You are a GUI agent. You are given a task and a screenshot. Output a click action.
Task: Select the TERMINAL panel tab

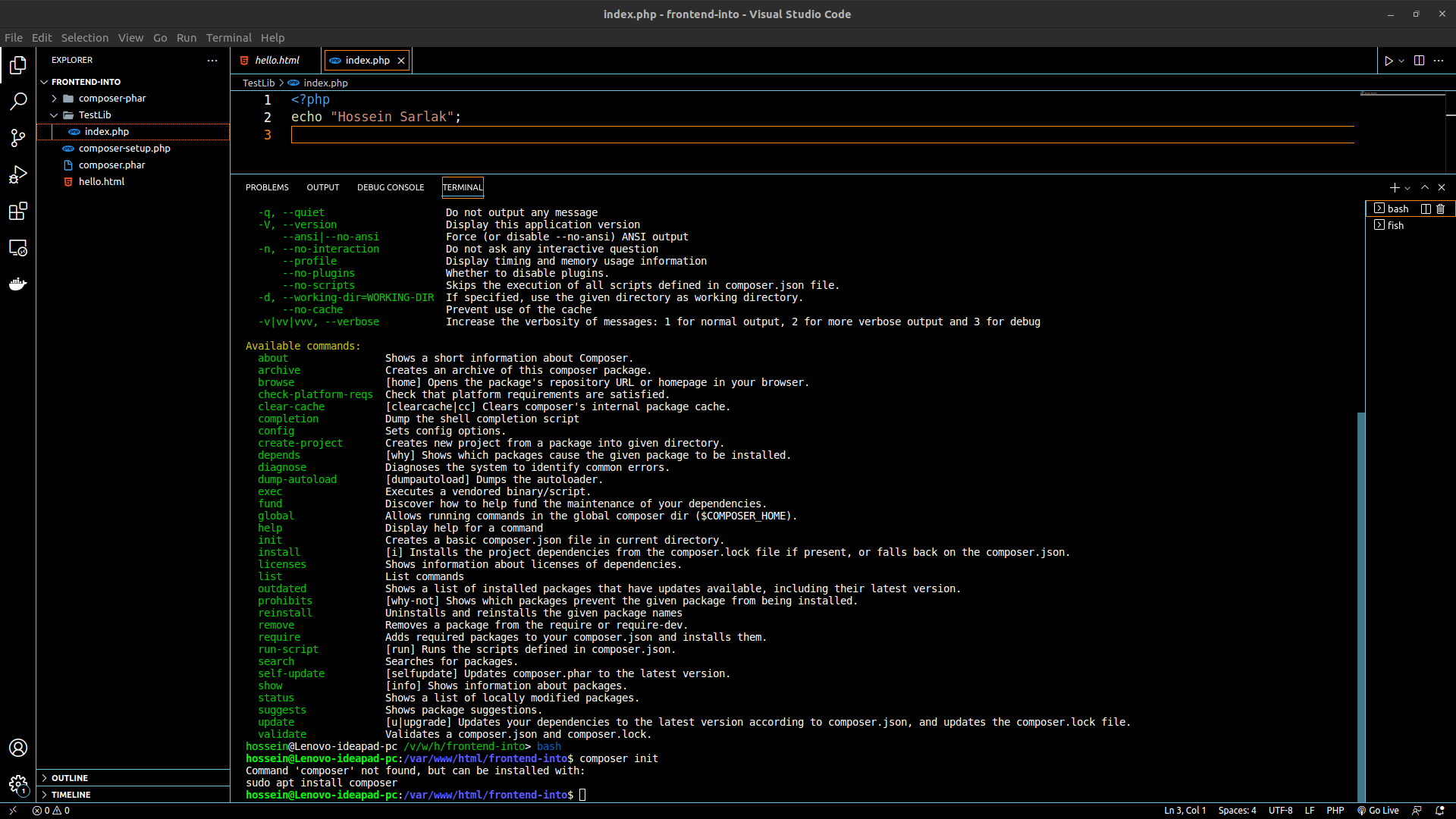pyautogui.click(x=462, y=187)
